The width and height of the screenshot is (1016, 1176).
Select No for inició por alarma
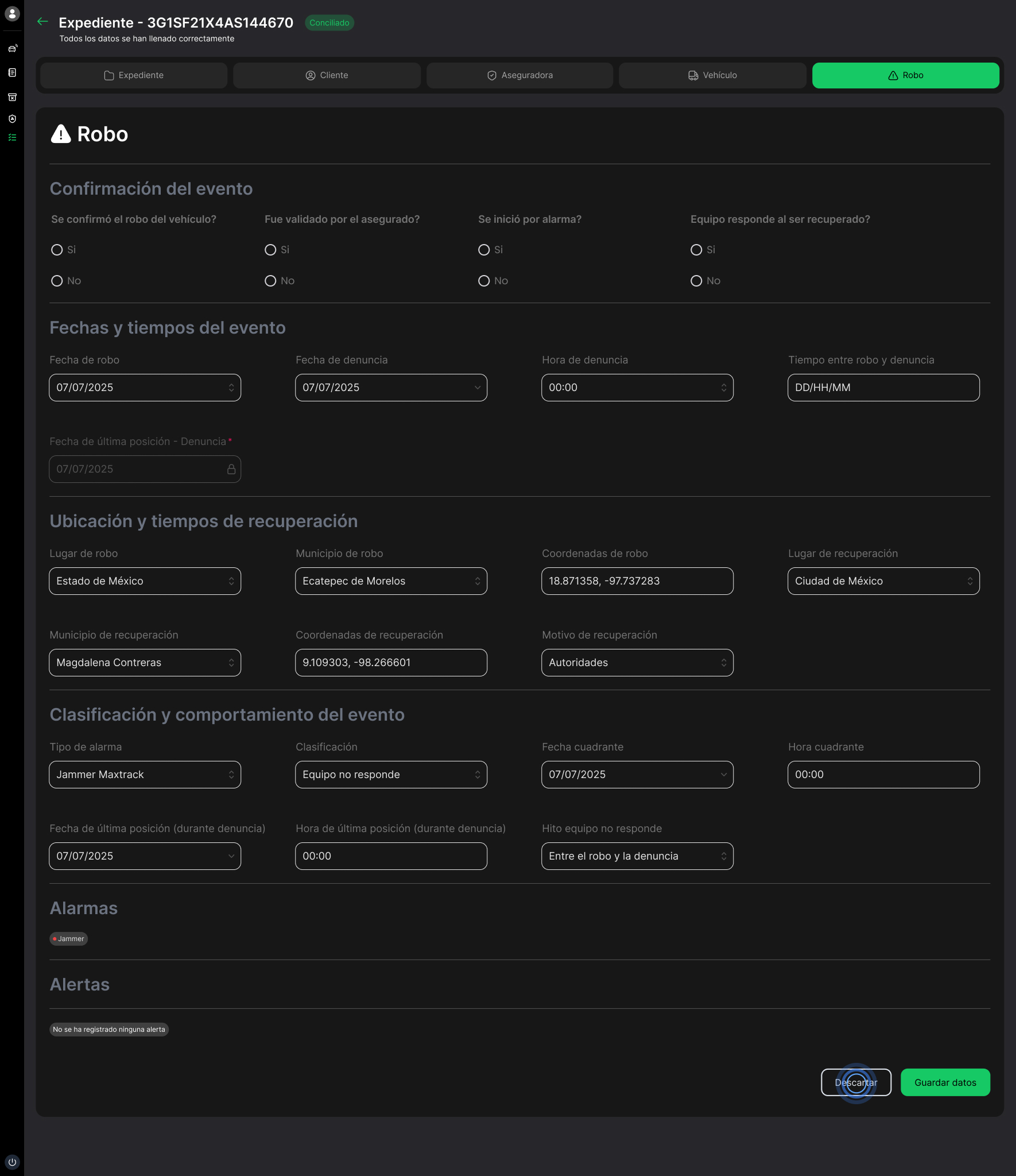[484, 281]
